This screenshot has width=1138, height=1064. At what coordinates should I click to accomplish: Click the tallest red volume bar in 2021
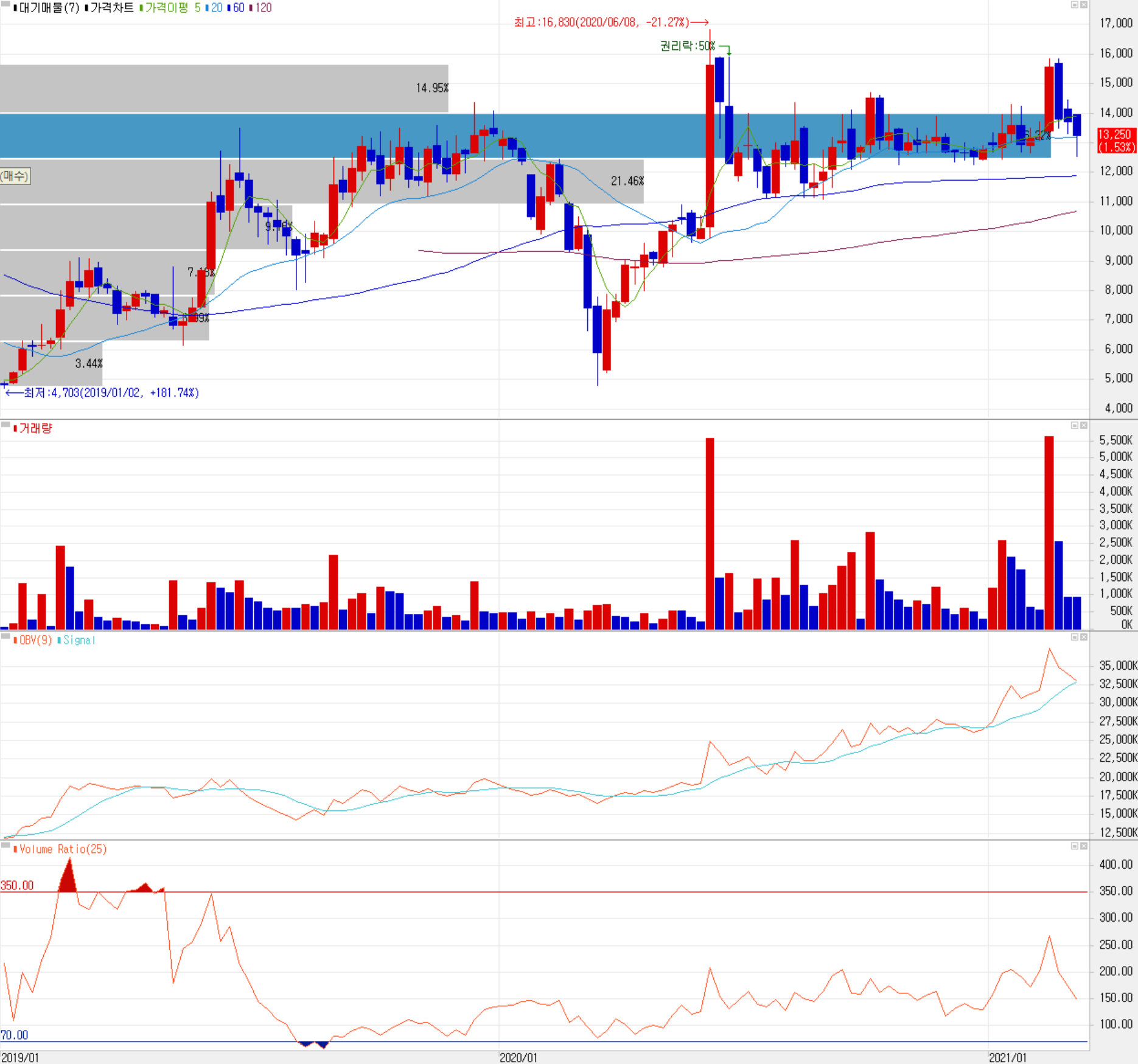pyautogui.click(x=1049, y=533)
